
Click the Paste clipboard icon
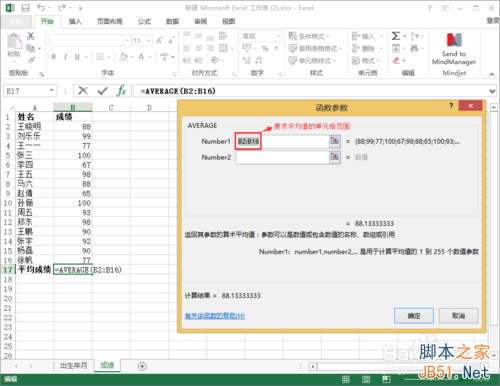coord(14,41)
